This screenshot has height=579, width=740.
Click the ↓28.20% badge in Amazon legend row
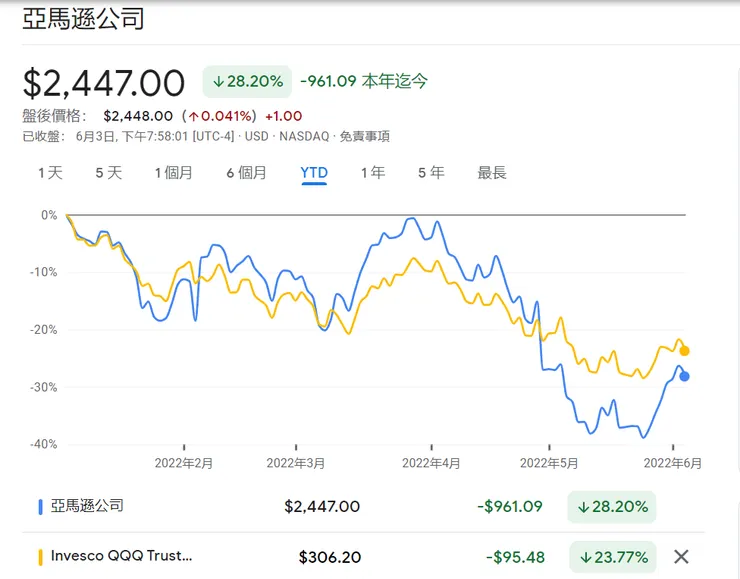click(x=612, y=507)
